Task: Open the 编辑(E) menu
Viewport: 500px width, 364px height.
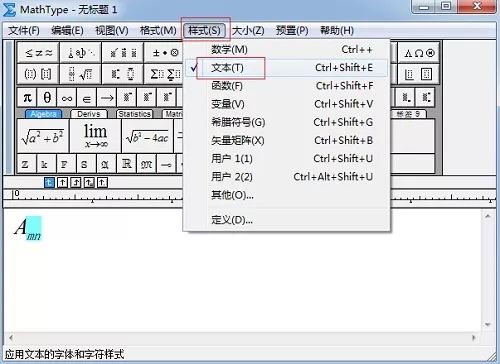Action: tap(67, 31)
